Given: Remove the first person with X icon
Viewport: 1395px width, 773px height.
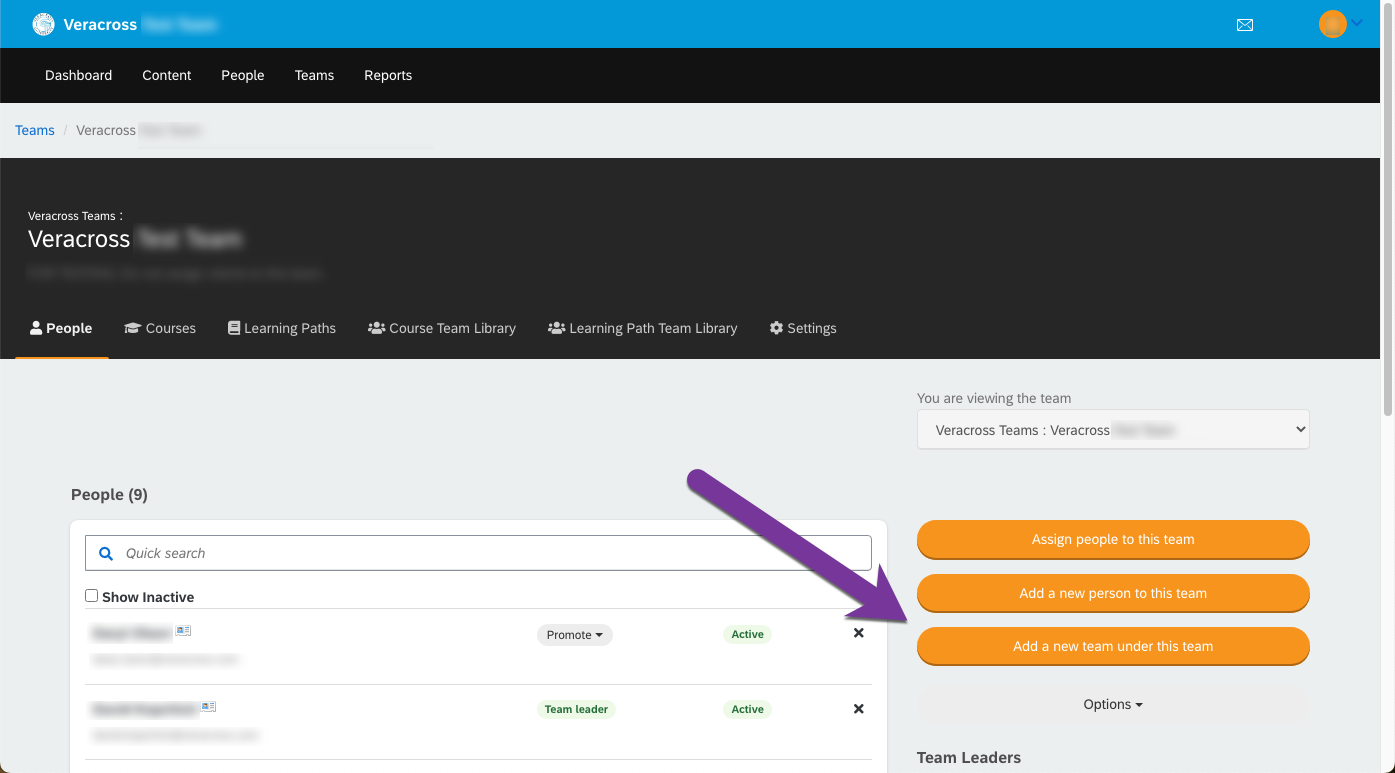Looking at the screenshot, I should tap(858, 633).
